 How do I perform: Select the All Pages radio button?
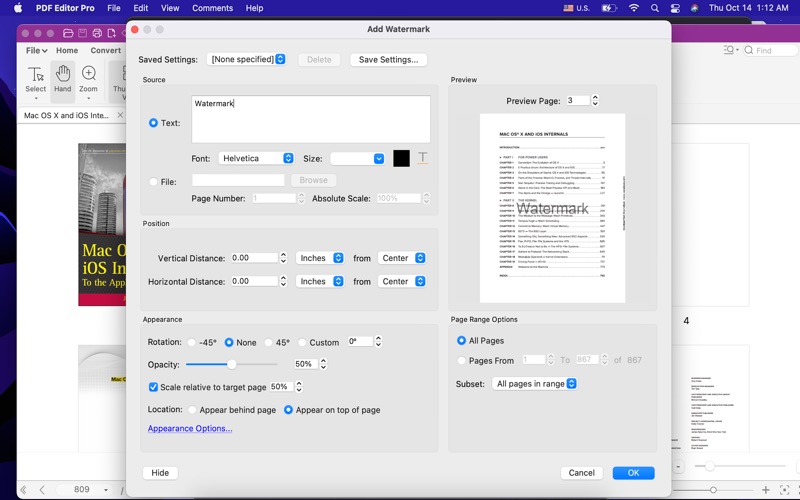(461, 340)
